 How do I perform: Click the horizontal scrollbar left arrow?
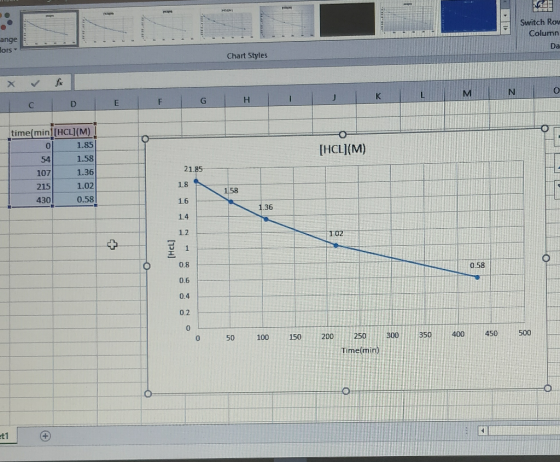483,431
